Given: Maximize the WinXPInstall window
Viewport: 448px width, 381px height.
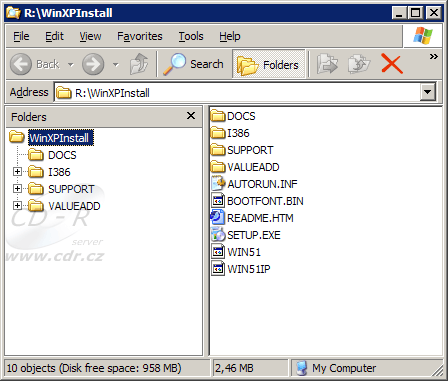Looking at the screenshot, I should point(415,13).
